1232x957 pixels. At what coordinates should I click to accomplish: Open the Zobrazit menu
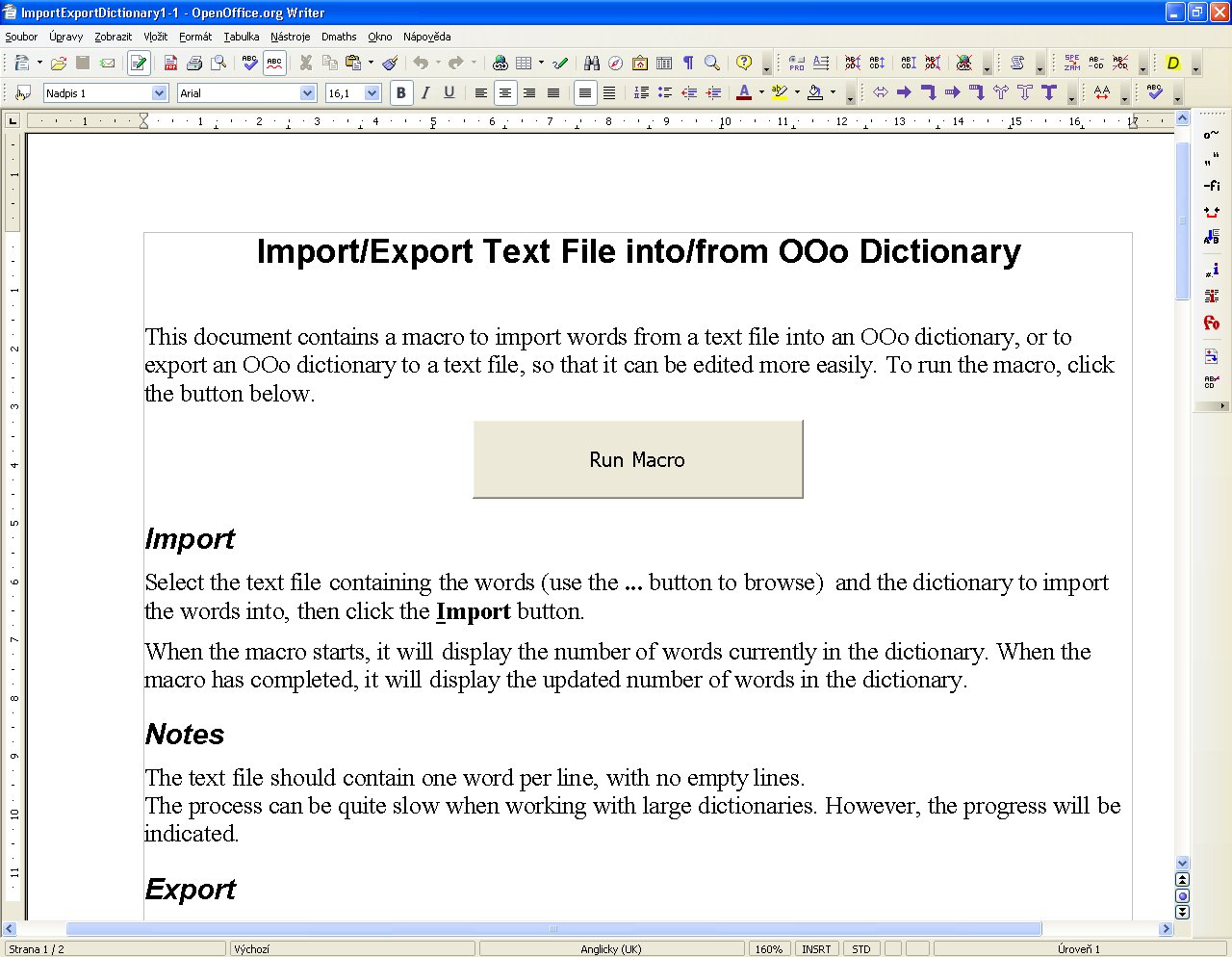[114, 37]
